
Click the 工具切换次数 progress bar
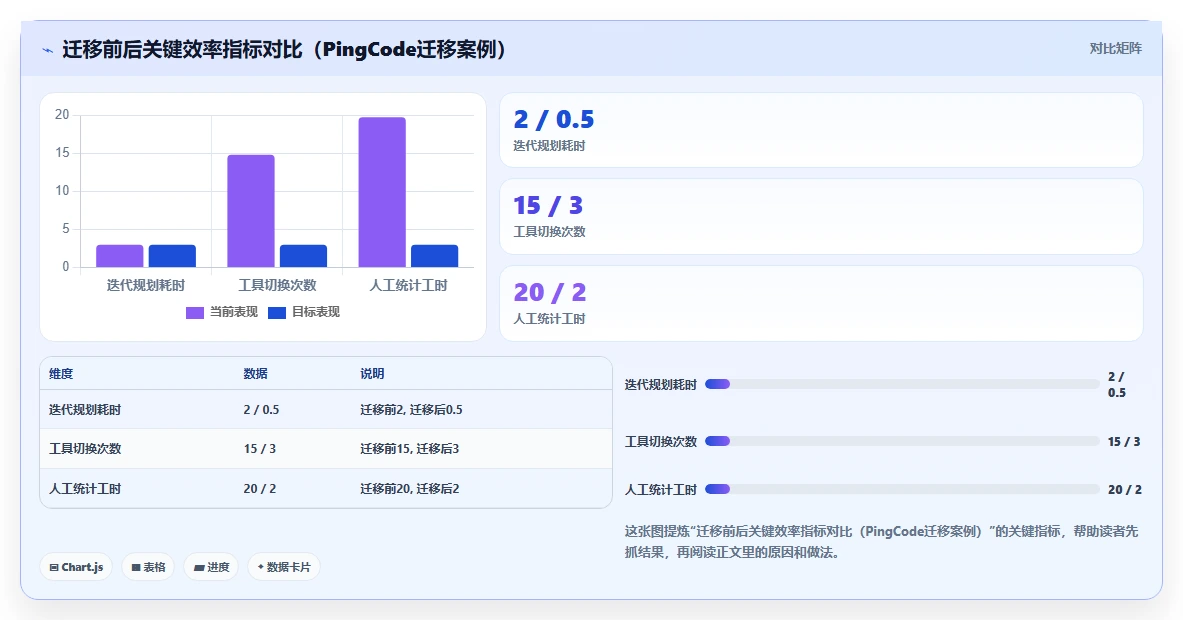click(902, 441)
